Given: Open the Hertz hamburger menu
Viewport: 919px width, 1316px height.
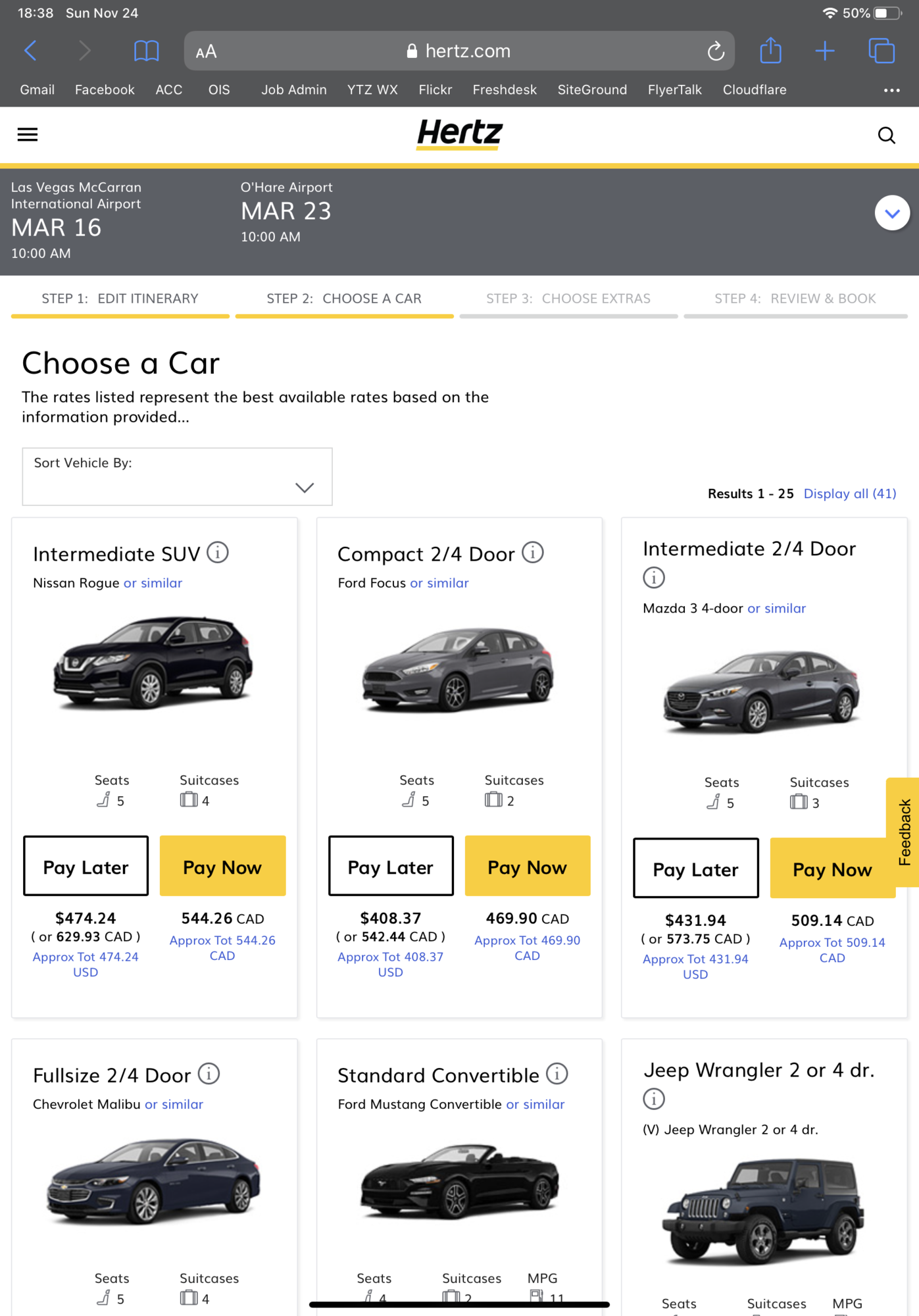Looking at the screenshot, I should point(28,135).
